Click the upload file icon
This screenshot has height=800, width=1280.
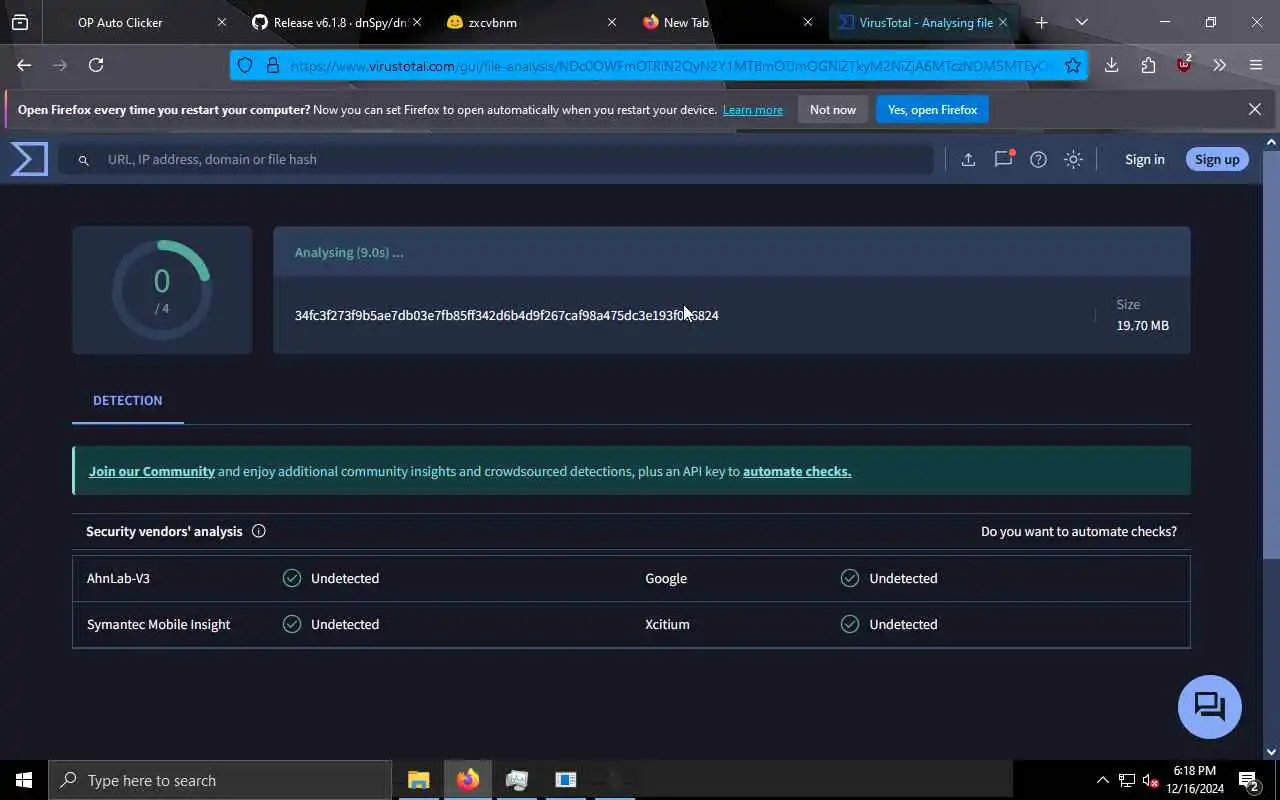coord(968,159)
